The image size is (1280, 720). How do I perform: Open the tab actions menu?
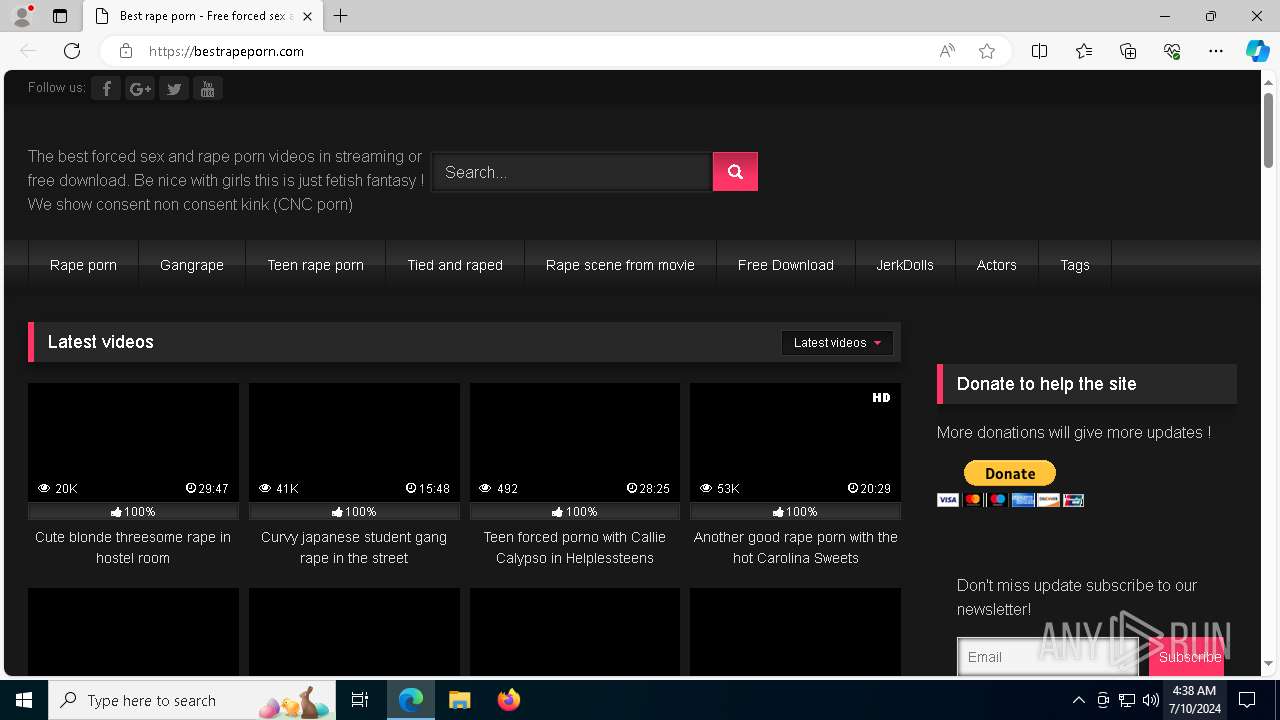click(x=60, y=16)
